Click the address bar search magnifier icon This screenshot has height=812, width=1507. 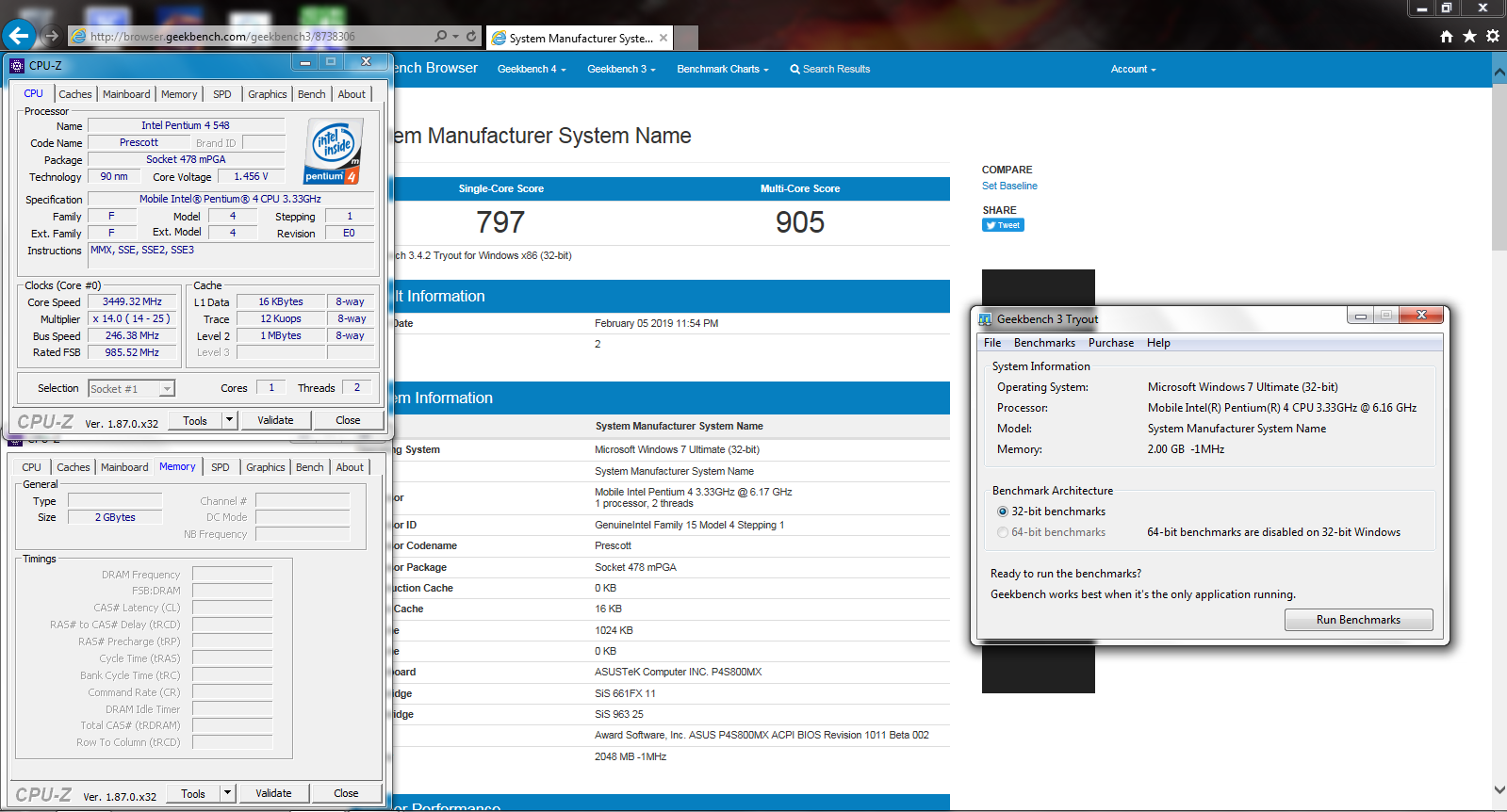[440, 36]
